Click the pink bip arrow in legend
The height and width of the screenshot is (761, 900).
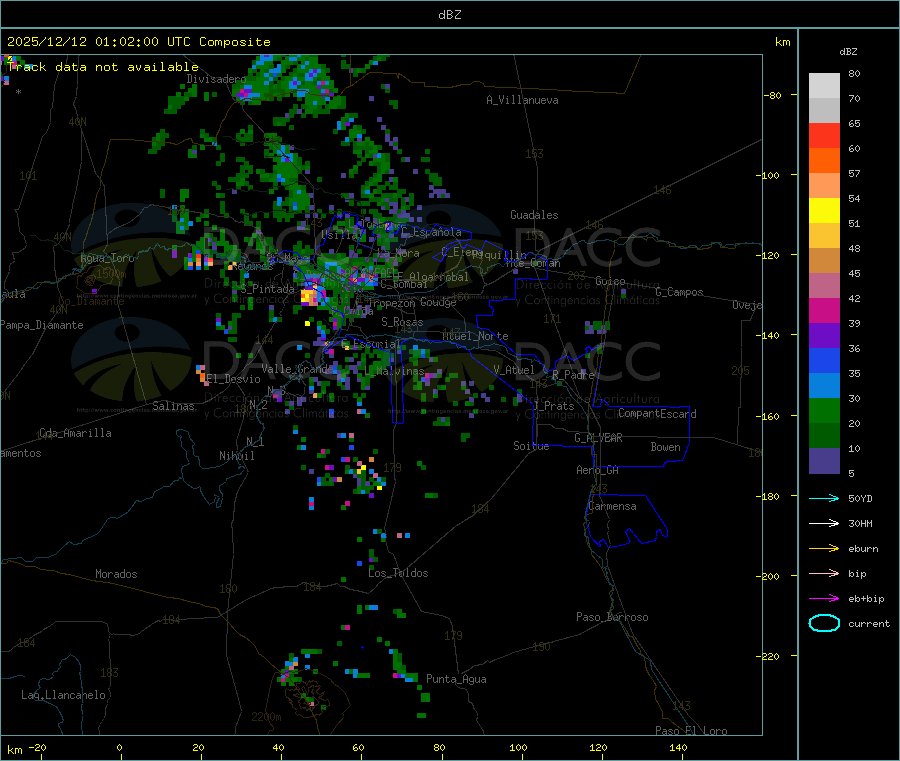pyautogui.click(x=824, y=573)
